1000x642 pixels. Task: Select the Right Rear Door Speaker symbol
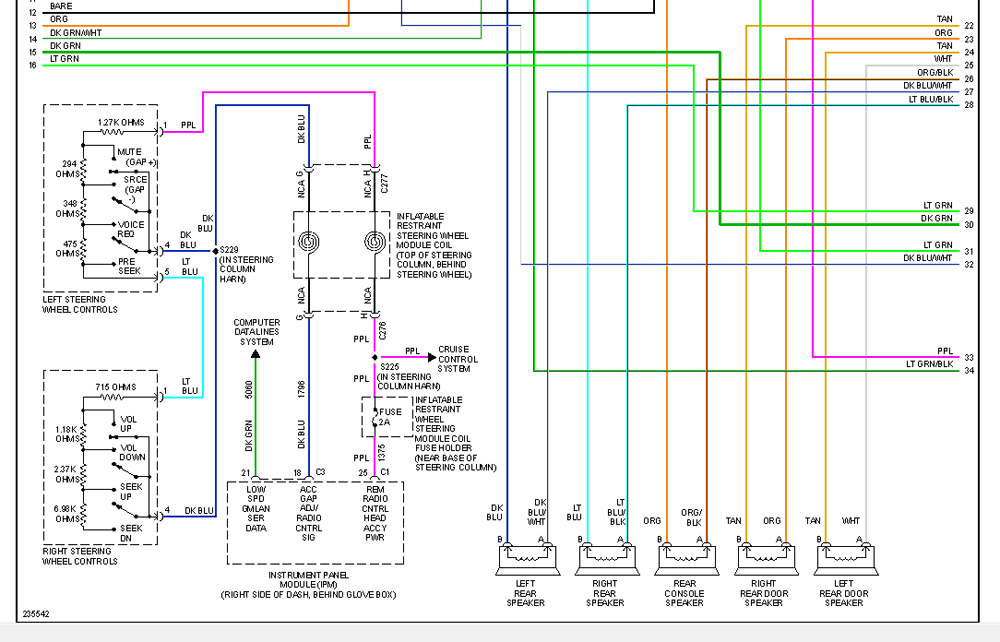[x=767, y=558]
